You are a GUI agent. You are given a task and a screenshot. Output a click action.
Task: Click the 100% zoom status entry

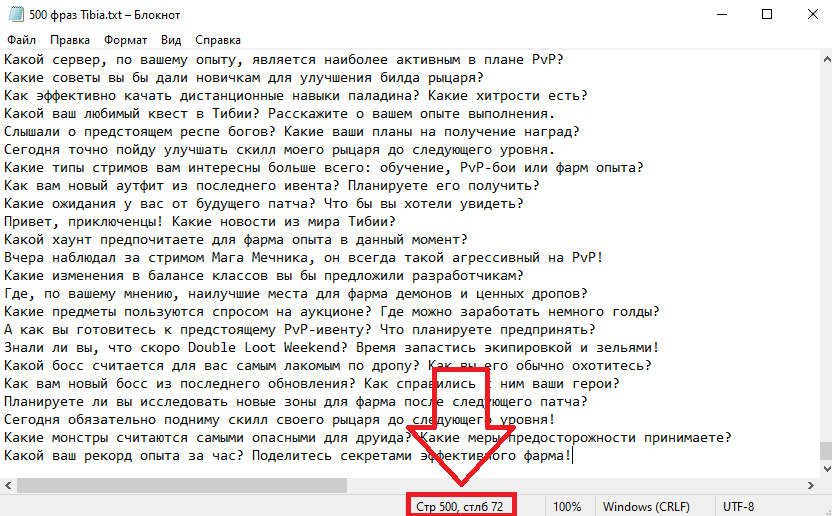click(567, 507)
